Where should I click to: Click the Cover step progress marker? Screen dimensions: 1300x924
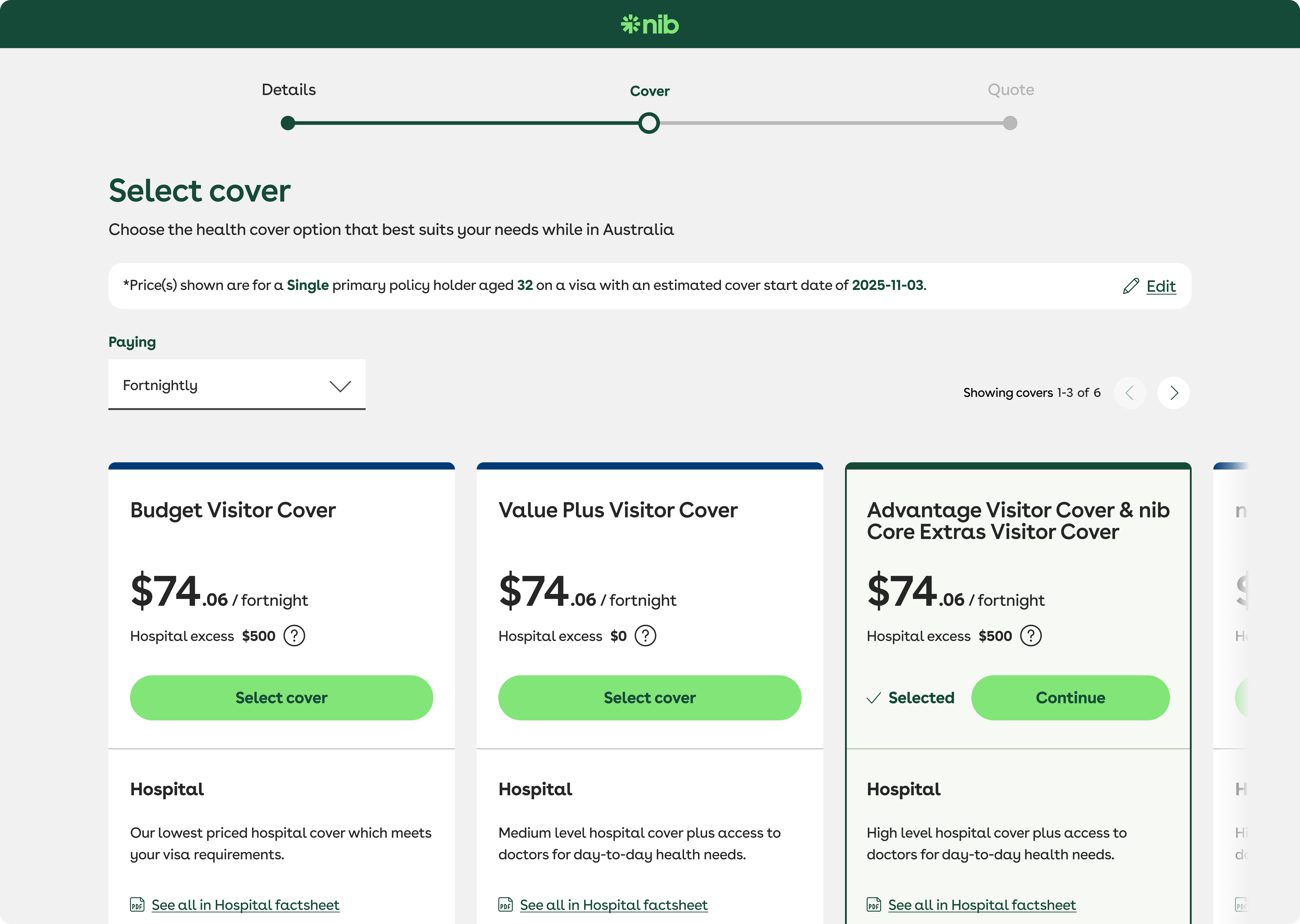pos(649,123)
